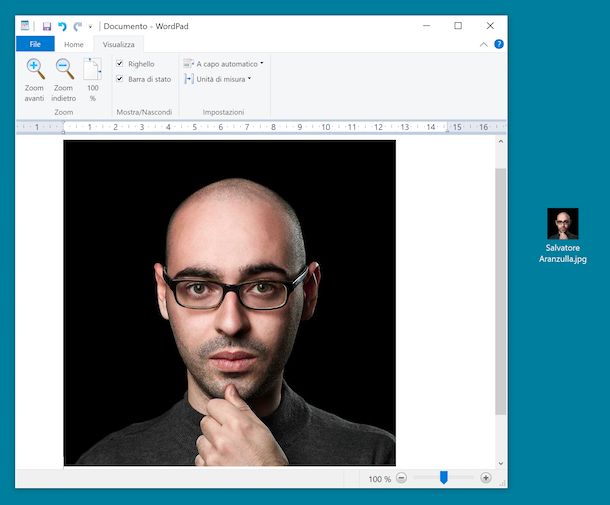Set zoom to 100% with page icon
610x505 pixels.
tap(92, 69)
